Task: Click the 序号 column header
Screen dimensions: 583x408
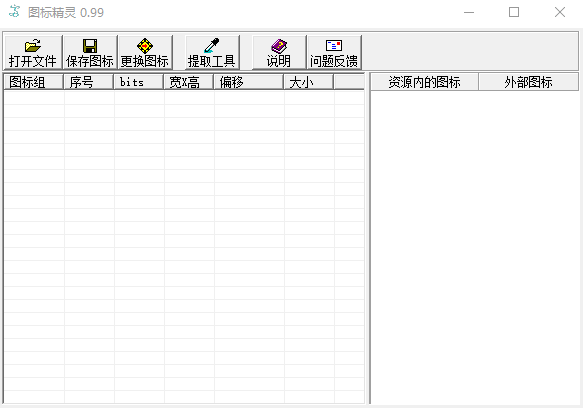Action: pos(88,82)
